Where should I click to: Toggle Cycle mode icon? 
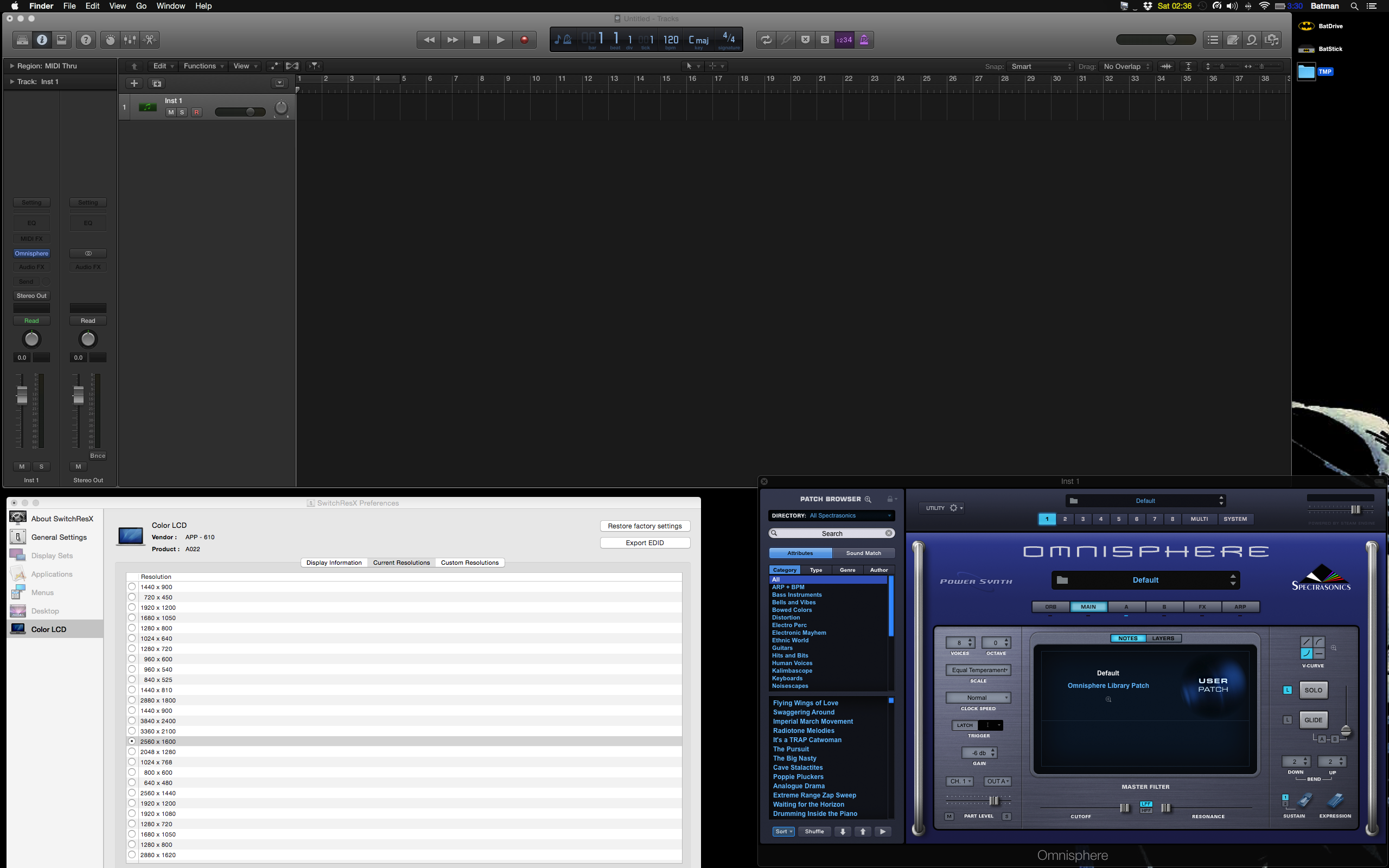766,40
